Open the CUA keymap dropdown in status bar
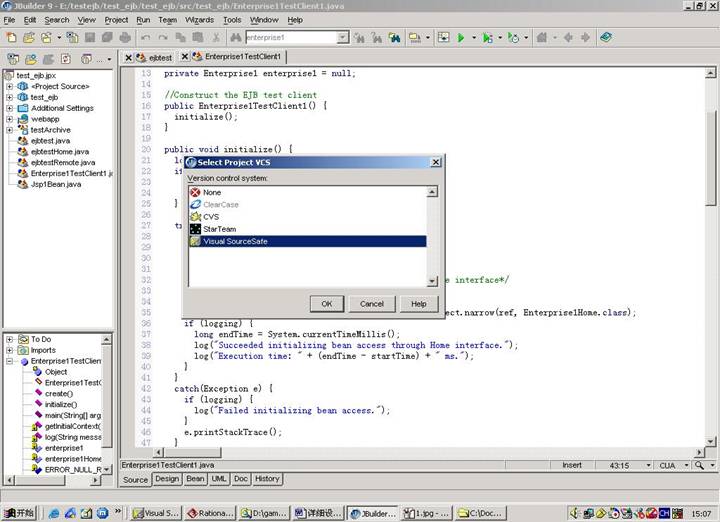 [x=686, y=465]
